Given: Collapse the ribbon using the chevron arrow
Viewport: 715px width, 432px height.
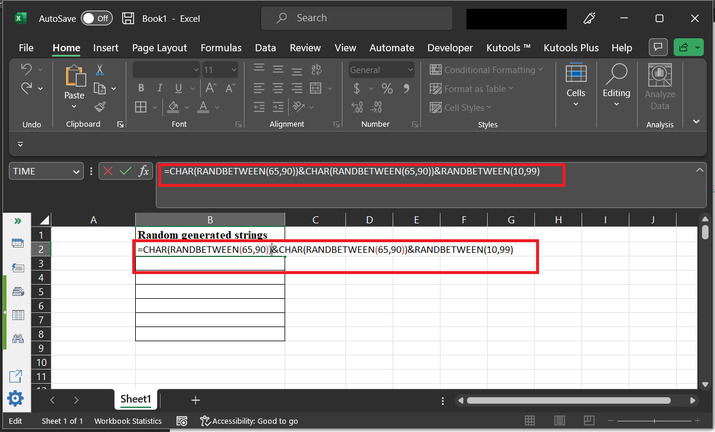Looking at the screenshot, I should click(x=697, y=120).
